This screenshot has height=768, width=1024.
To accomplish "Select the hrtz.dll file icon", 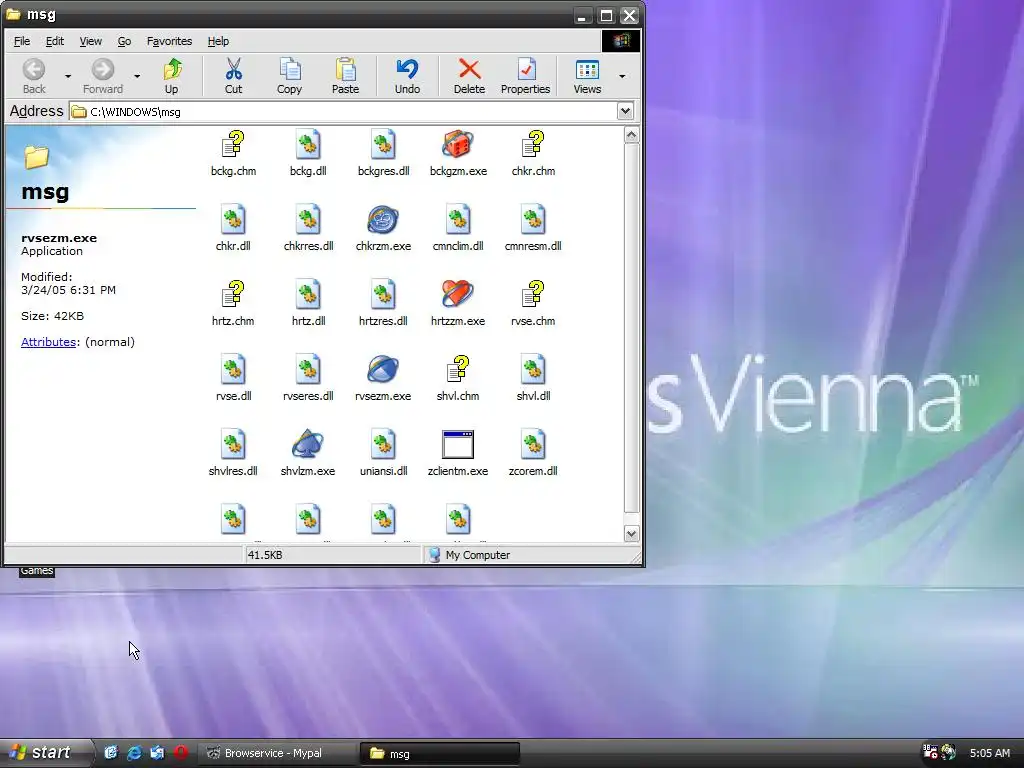I will pos(308,295).
